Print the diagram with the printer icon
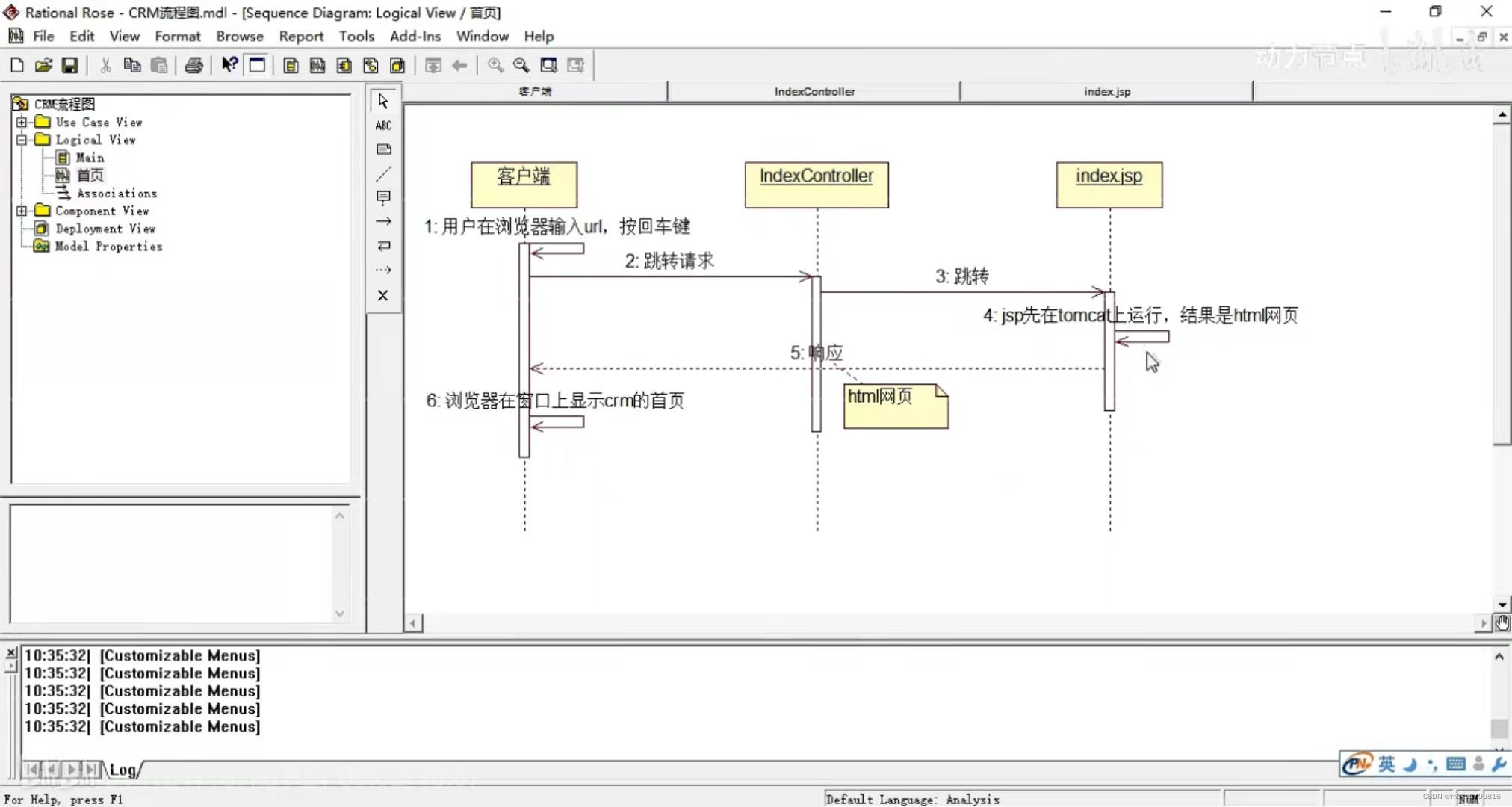The width and height of the screenshot is (1512, 807). pyautogui.click(x=193, y=66)
